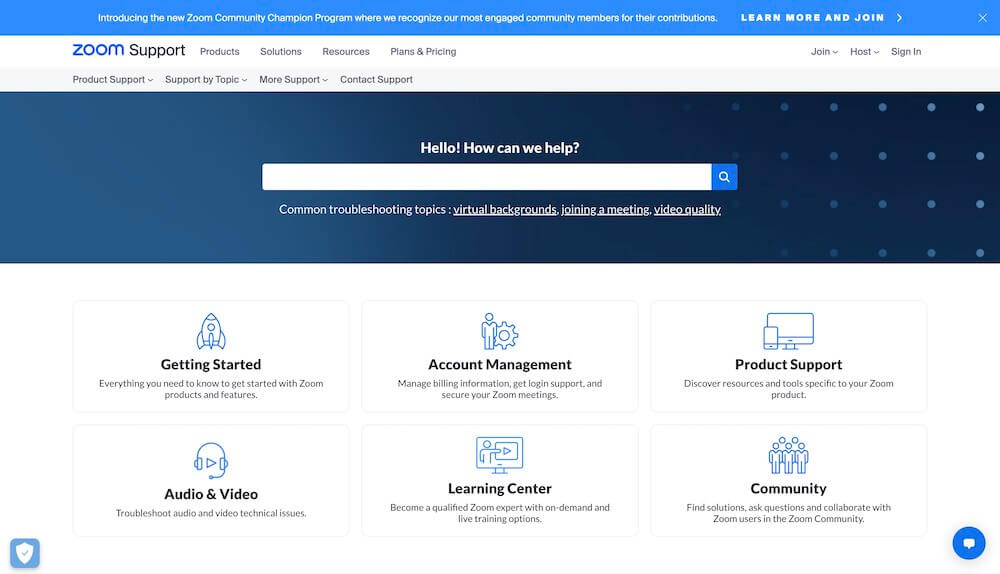Click Learn More and Join link
Screen dimensions: 1000x574
click(x=812, y=18)
